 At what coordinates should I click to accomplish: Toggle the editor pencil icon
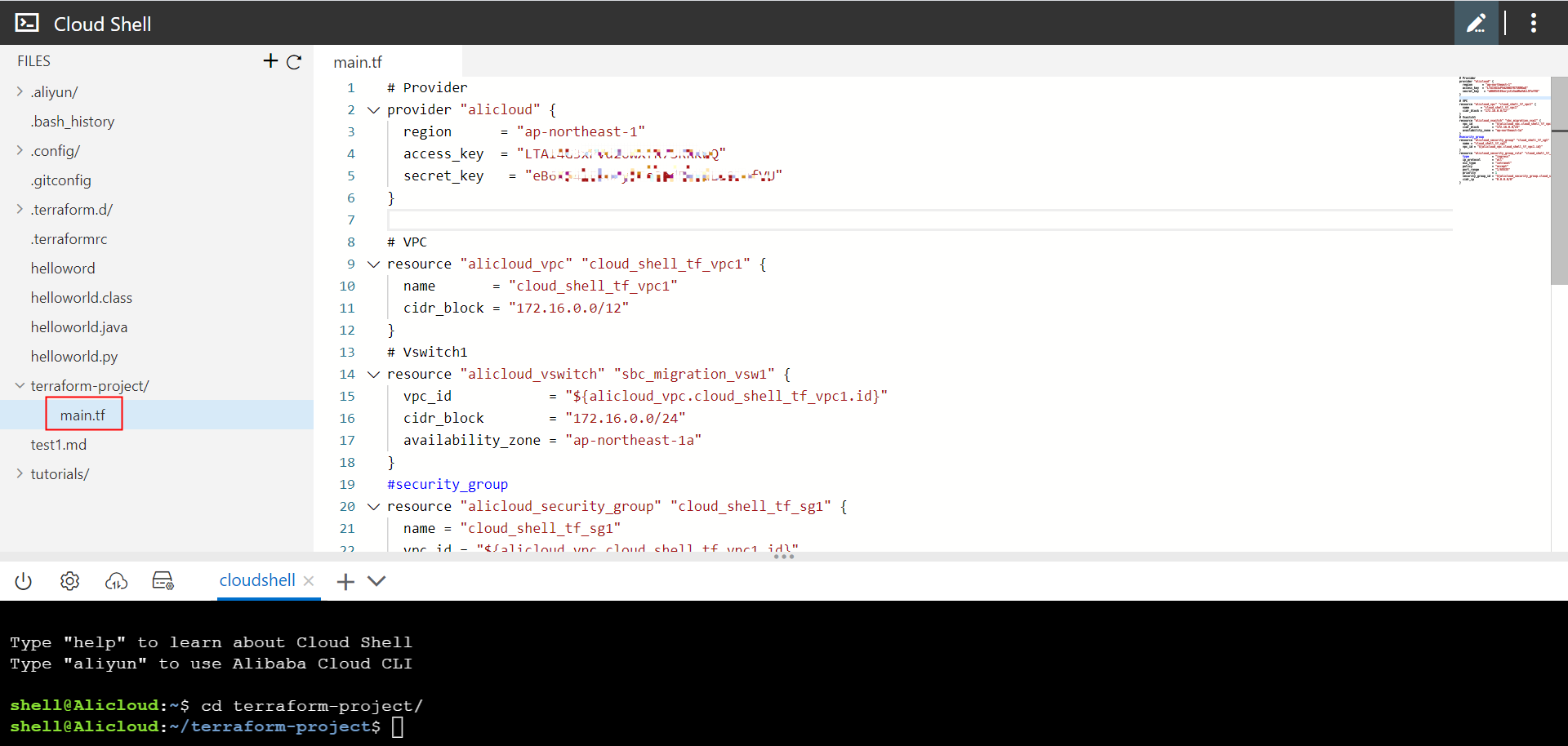point(1476,23)
